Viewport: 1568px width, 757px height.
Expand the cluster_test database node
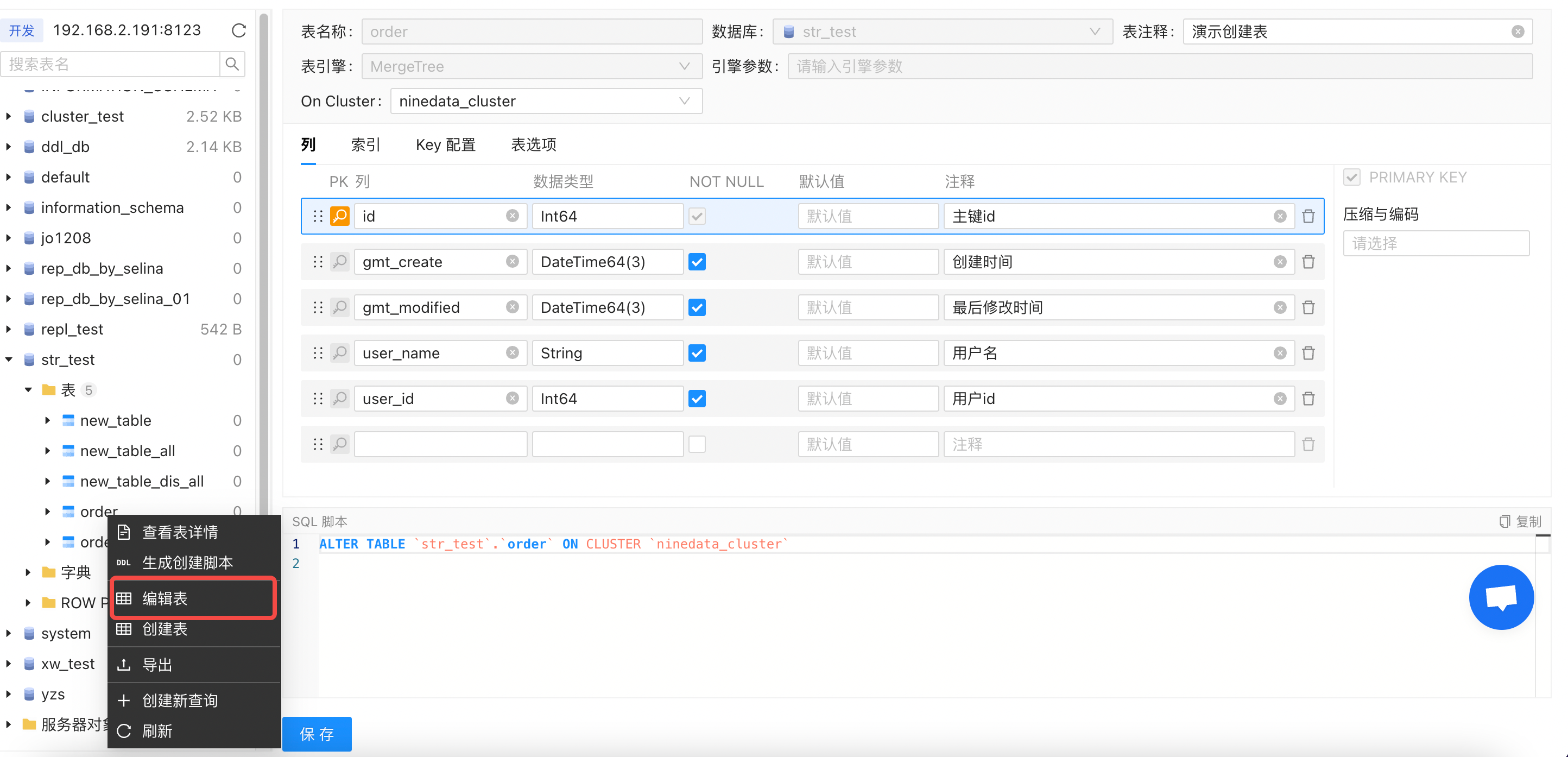[9, 116]
